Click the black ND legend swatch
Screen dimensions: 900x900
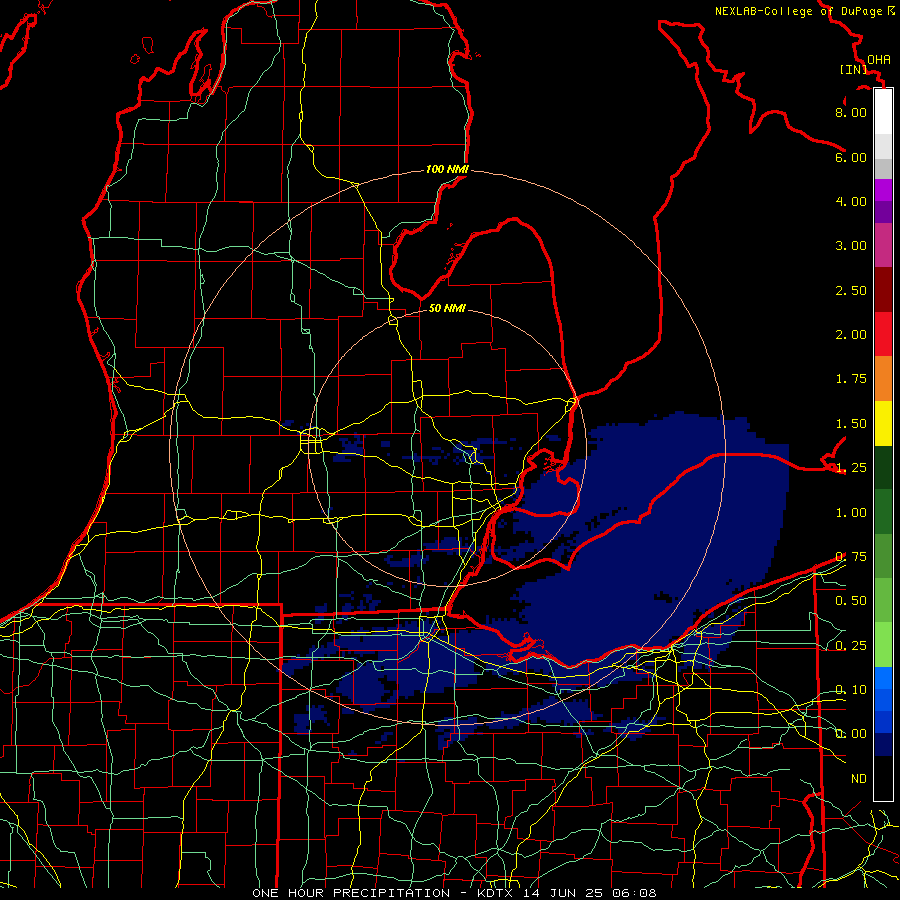pos(883,778)
